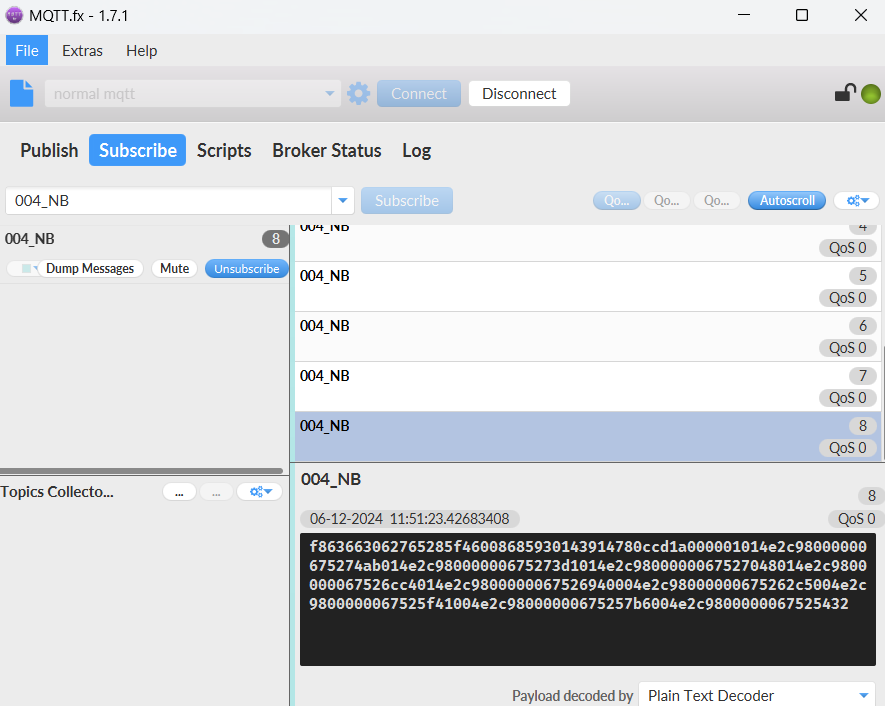Click the topic input field 004_NB
This screenshot has height=706, width=885.
(168, 201)
